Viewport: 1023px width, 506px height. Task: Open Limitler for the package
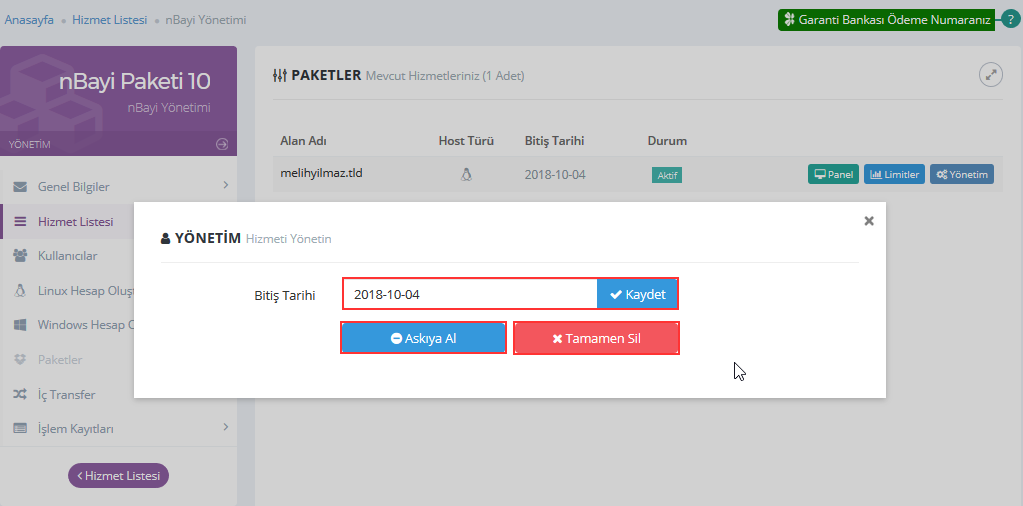[894, 174]
